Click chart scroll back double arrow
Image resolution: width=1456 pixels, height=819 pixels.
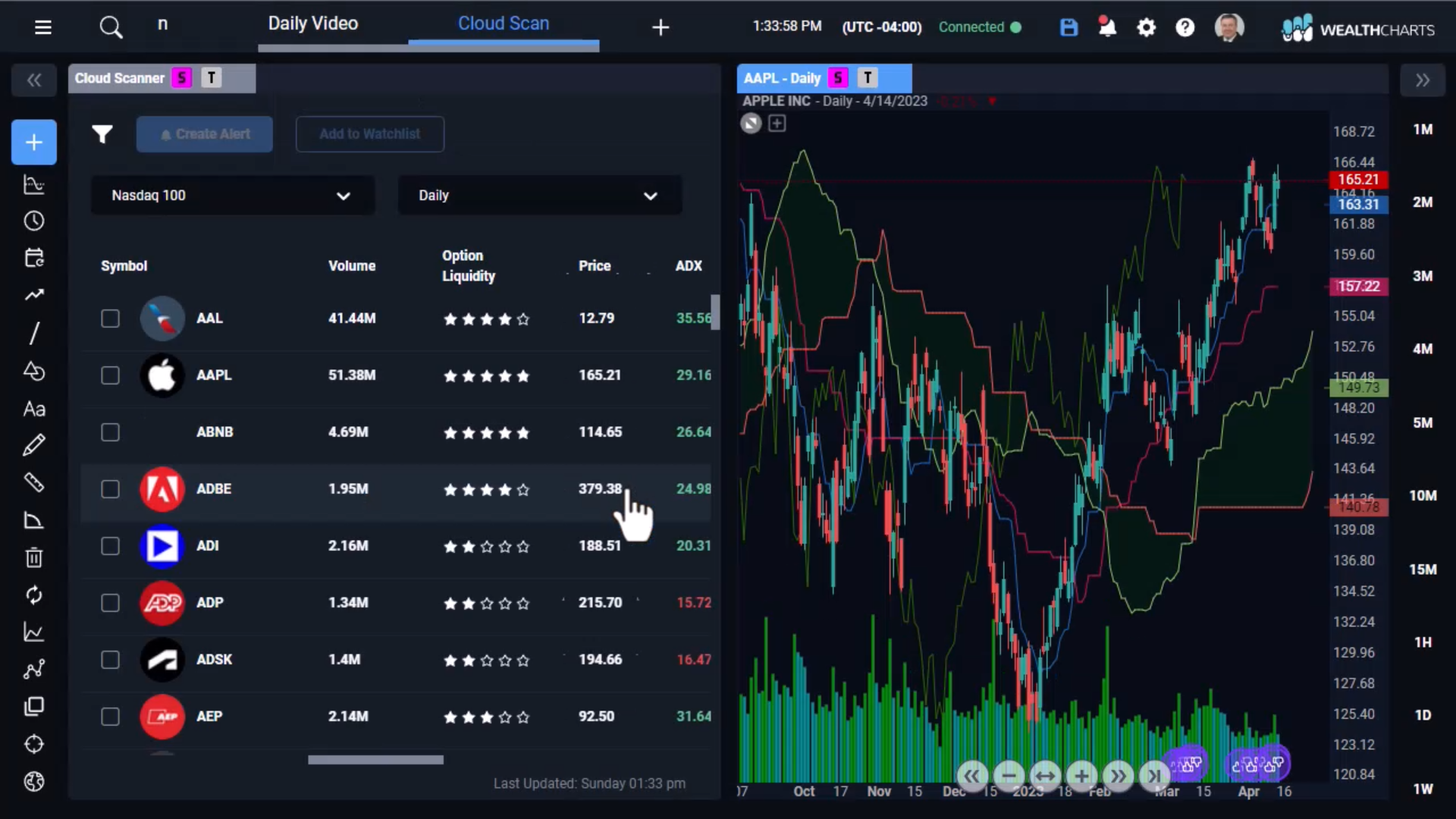971,776
